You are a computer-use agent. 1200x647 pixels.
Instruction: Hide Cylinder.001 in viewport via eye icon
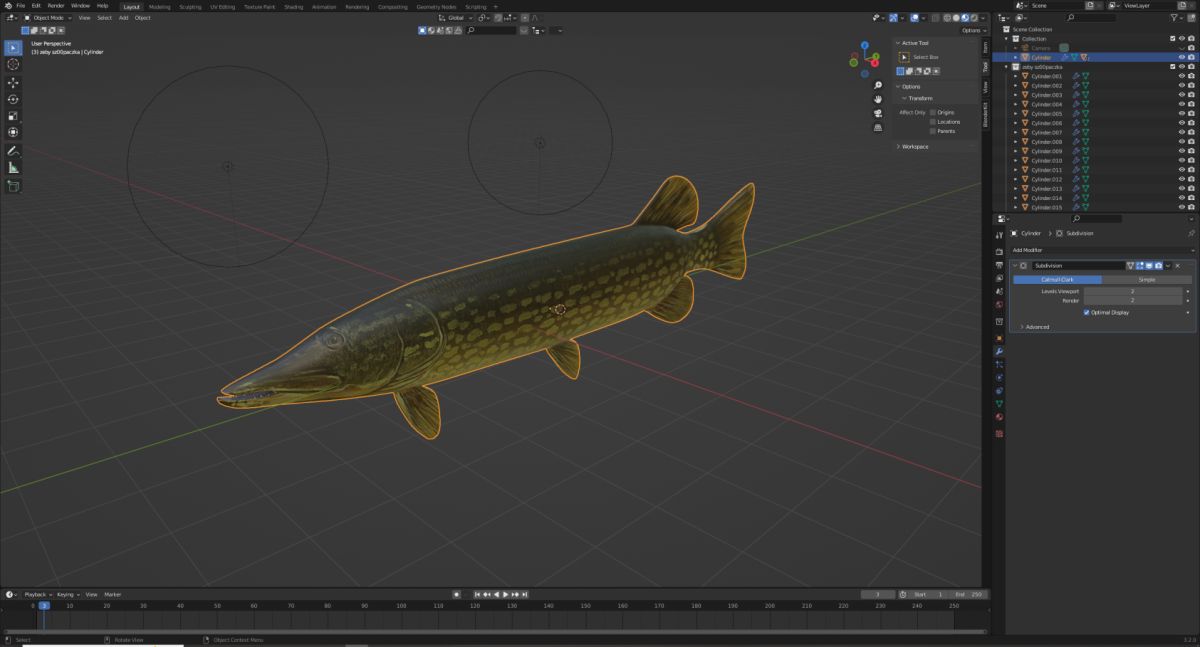(1182, 76)
